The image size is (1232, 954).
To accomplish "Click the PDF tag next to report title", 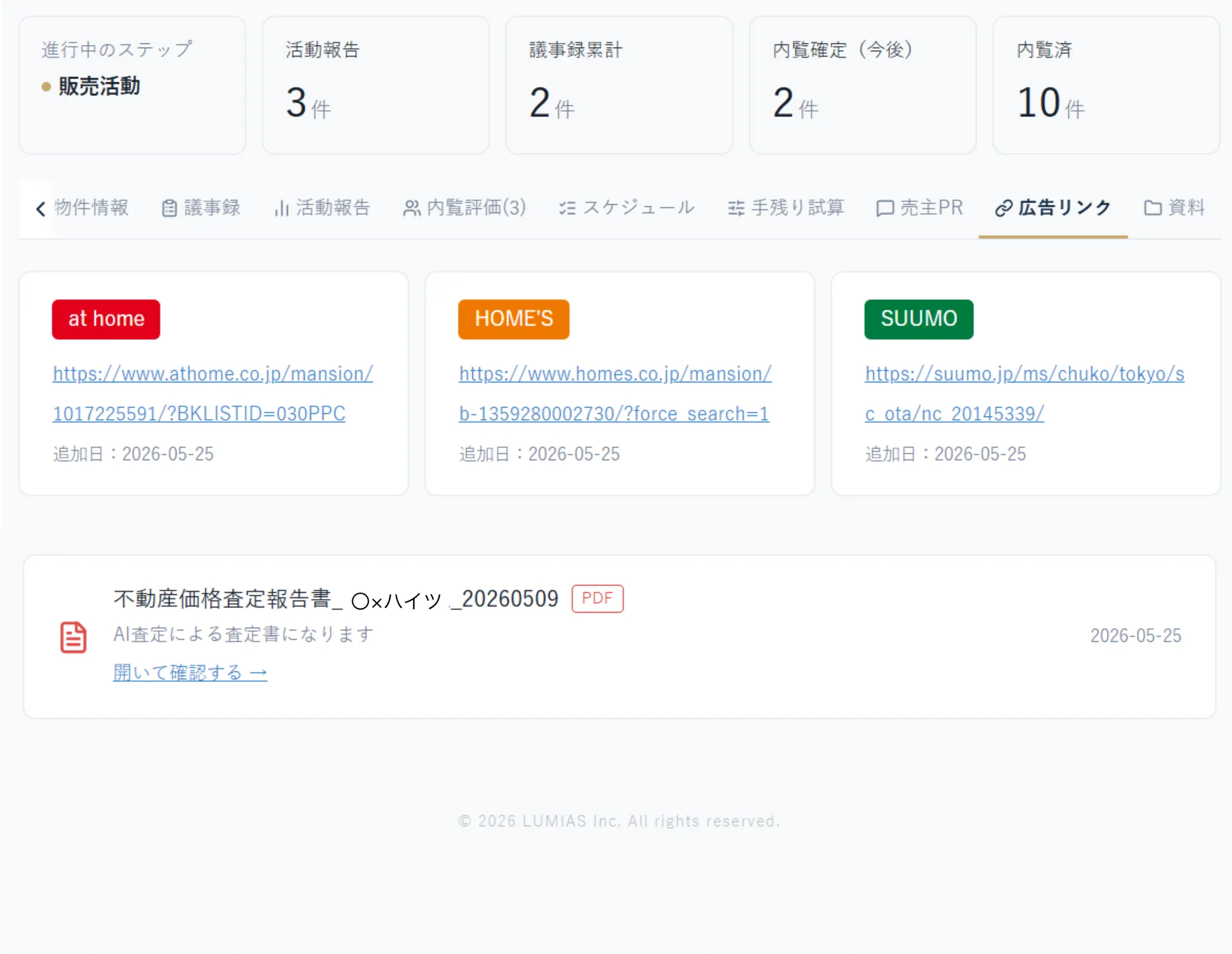I will pyautogui.click(x=597, y=598).
